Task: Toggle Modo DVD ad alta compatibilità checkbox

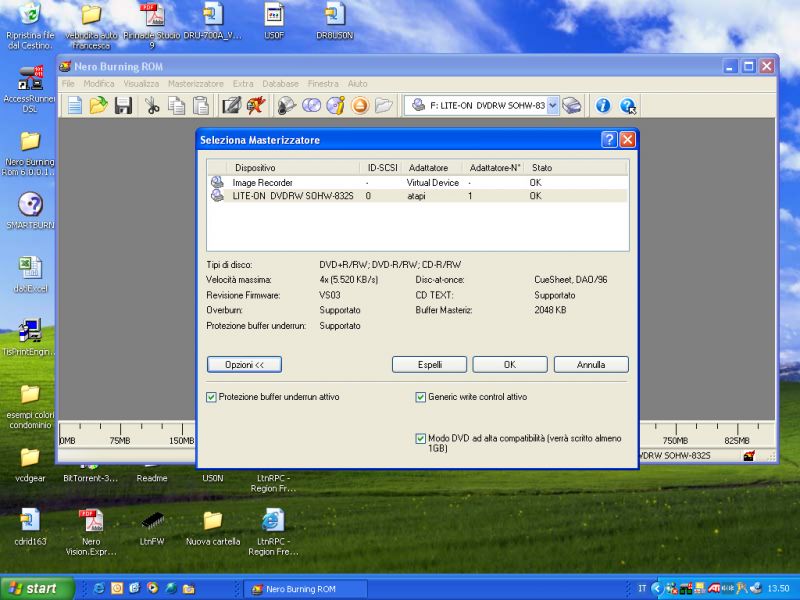Action: 420,438
